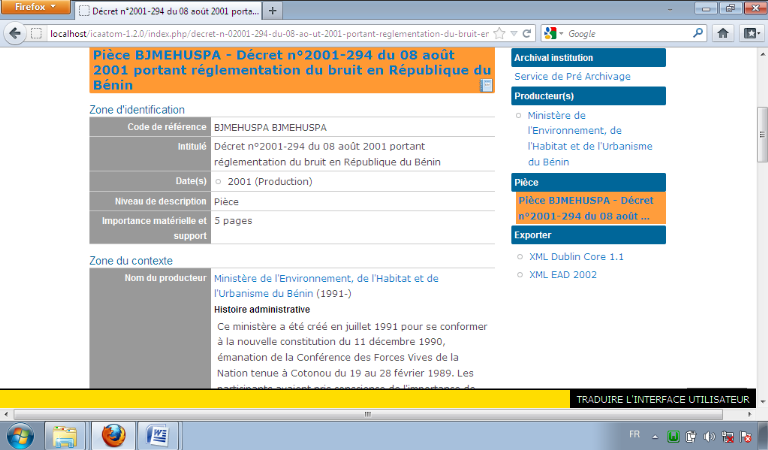Open Ministère de l'Environnement link in Nom du producteur
The width and height of the screenshot is (768, 450).
click(x=326, y=286)
